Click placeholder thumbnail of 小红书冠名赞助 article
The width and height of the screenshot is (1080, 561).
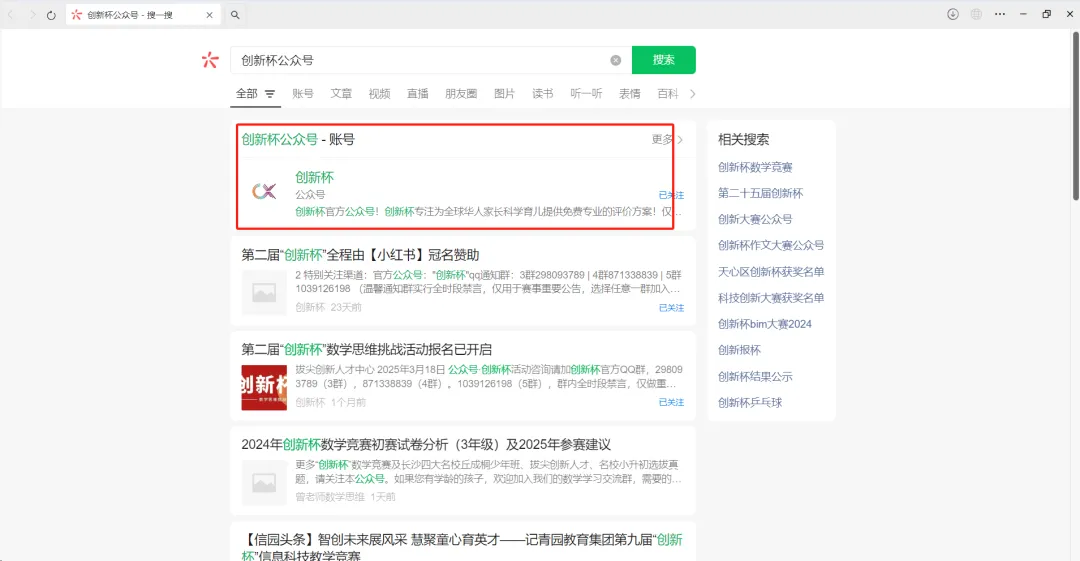(x=264, y=292)
